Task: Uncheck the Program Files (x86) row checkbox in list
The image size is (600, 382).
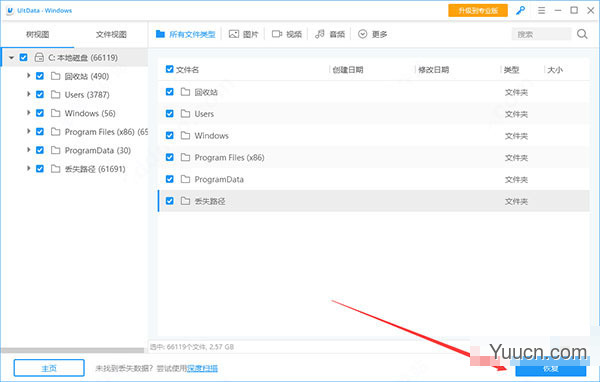Action: tap(170, 157)
